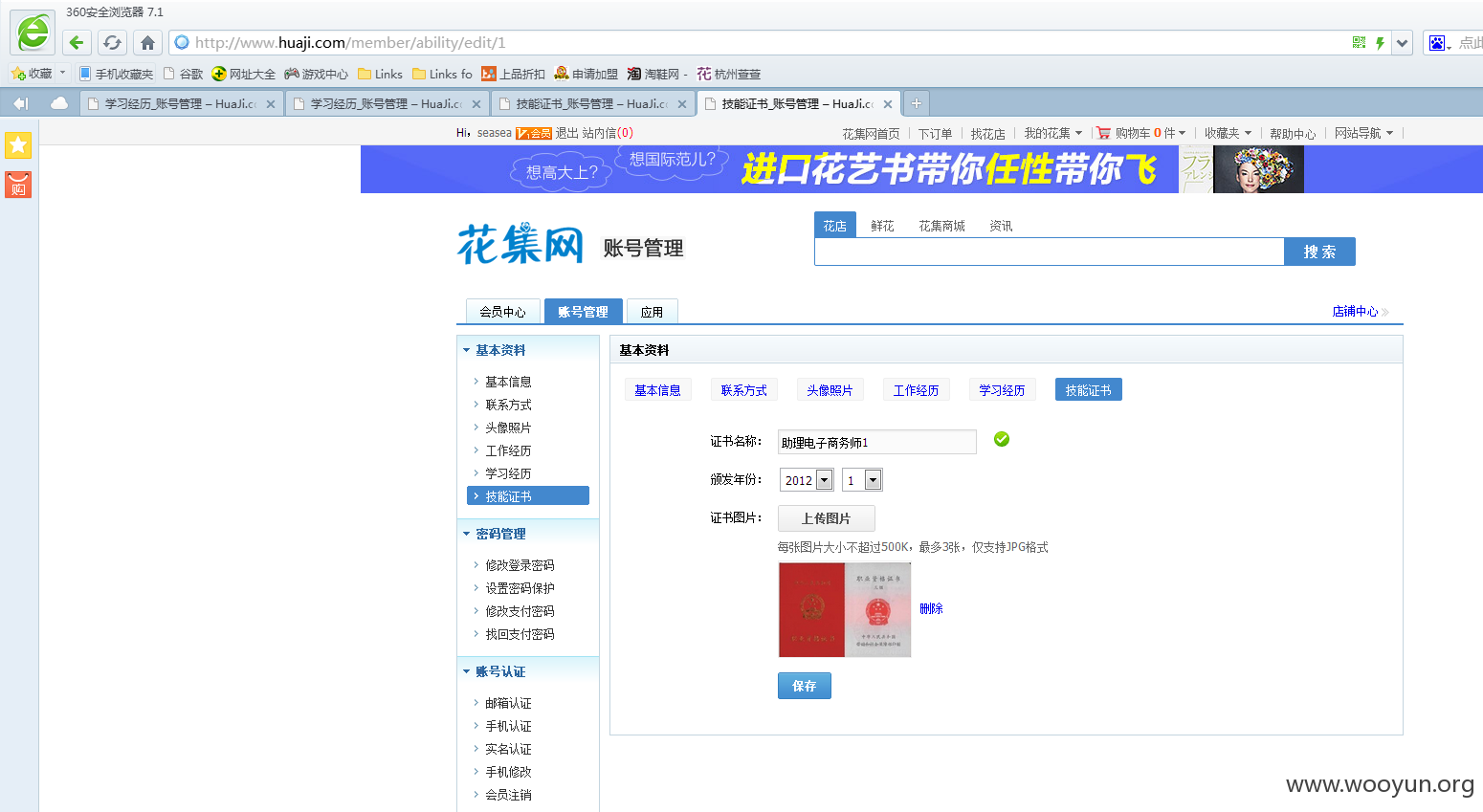Open the Links bookmark folder
Viewport: 1483px width, 812px height.
(x=380, y=74)
